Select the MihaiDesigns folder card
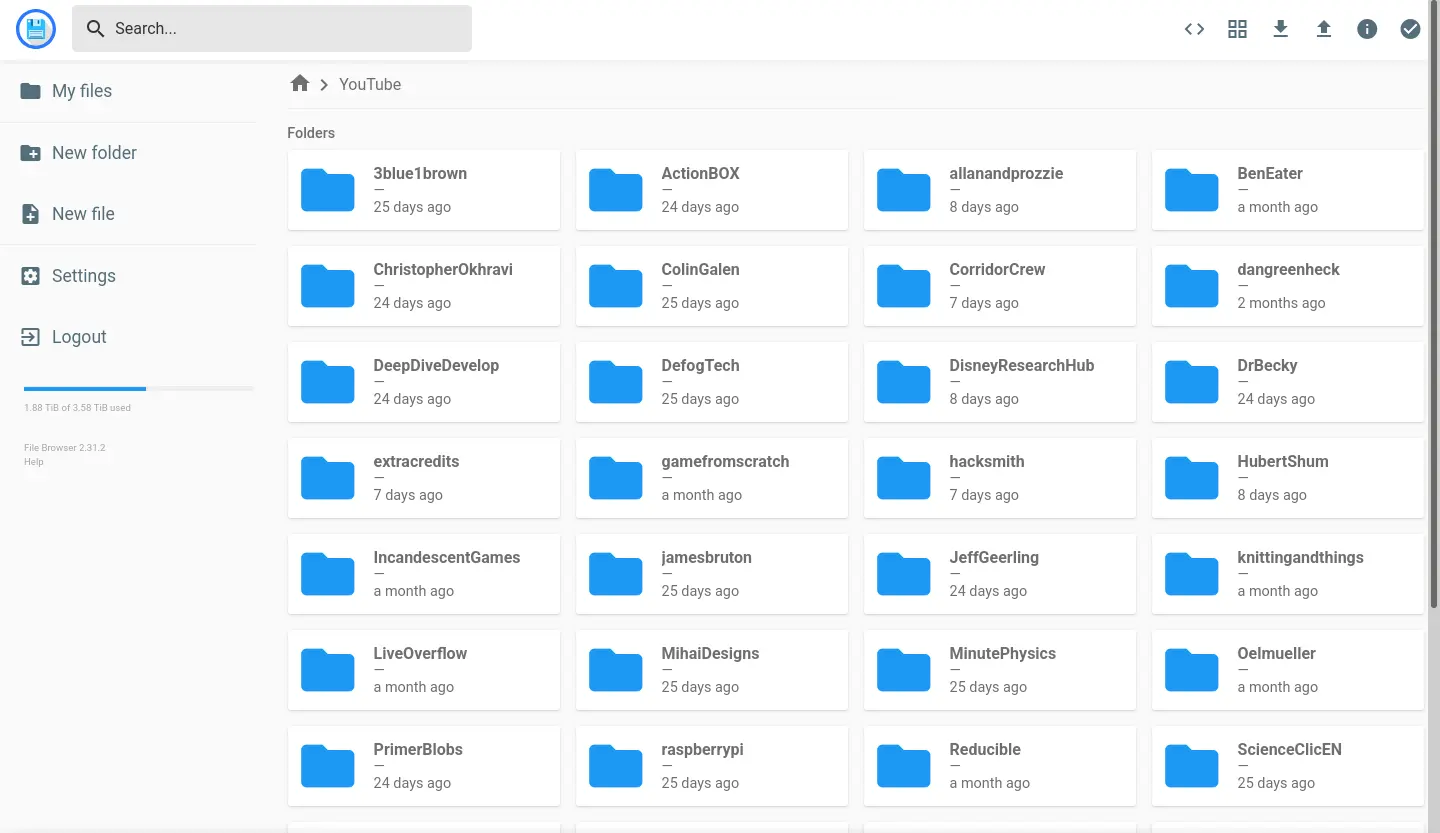The width and height of the screenshot is (1440, 833). point(712,670)
